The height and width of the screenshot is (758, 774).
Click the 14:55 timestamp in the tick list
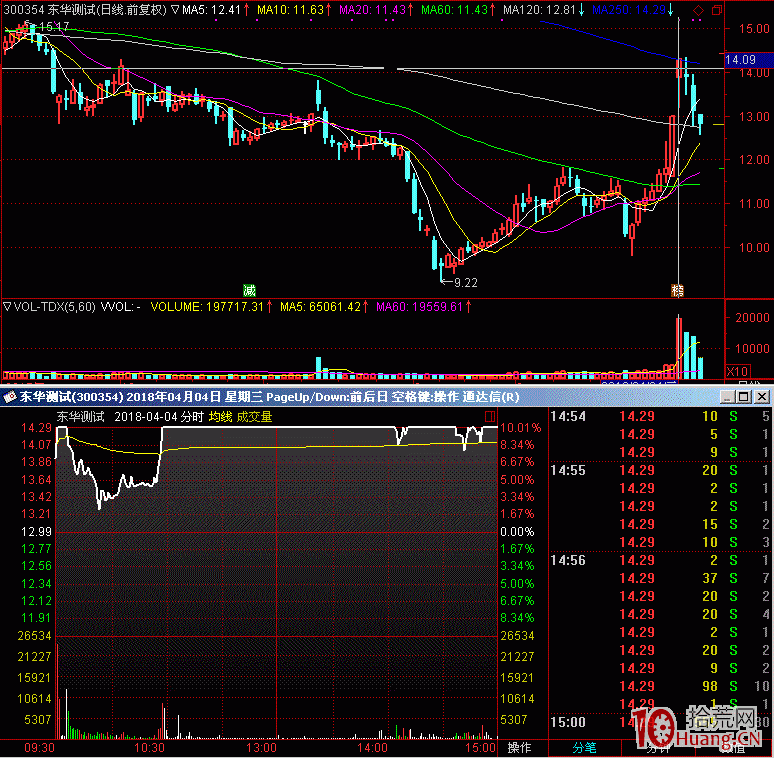tap(568, 470)
